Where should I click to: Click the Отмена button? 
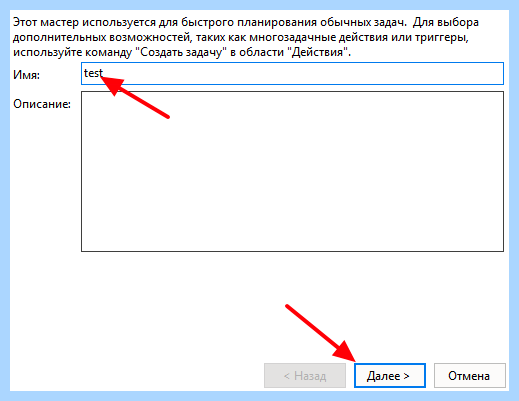[469, 376]
